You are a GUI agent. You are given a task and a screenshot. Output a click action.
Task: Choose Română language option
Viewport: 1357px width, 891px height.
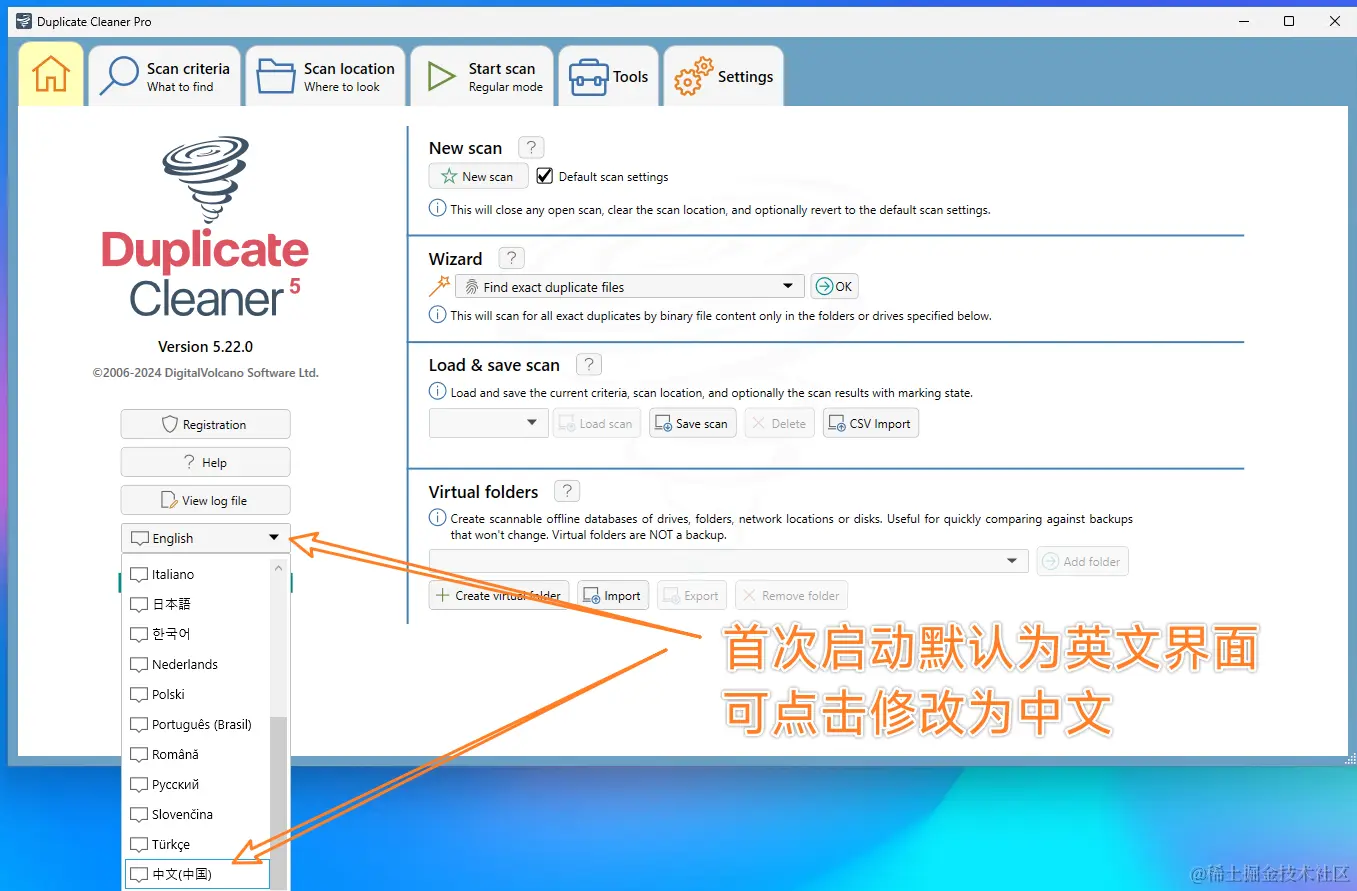[197, 754]
